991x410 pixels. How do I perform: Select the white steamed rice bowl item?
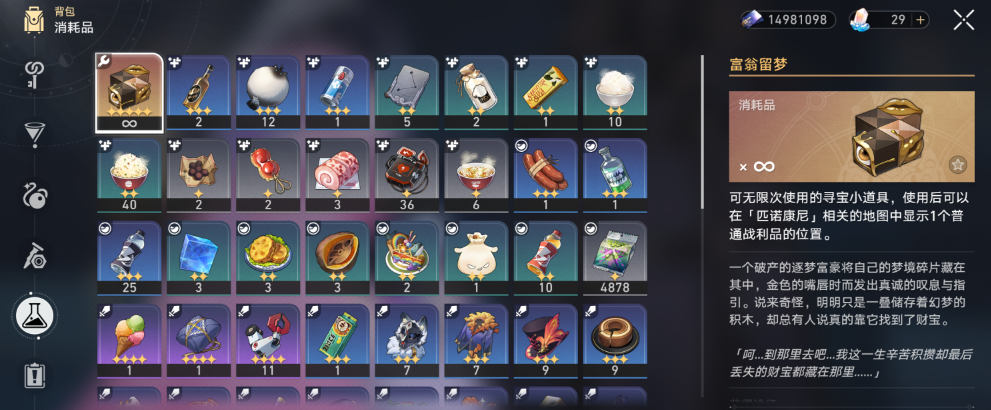click(615, 92)
